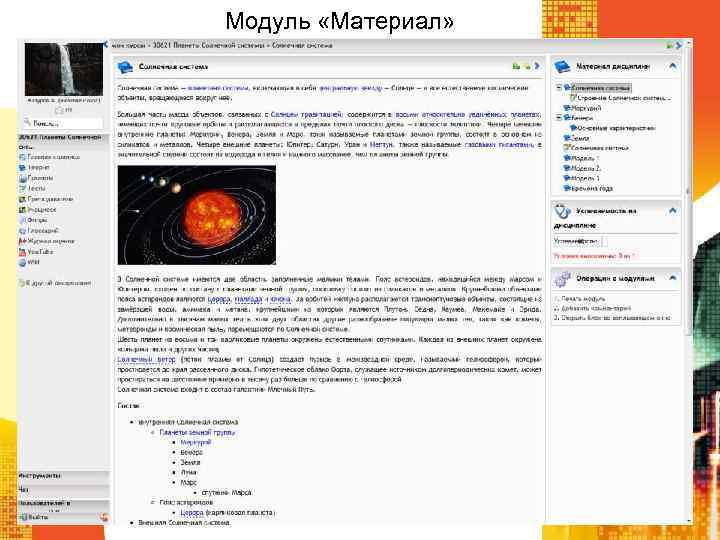This screenshot has height=540, width=720.
Task: Select Строение Солнечной системы tree item
Action: click(x=624, y=98)
